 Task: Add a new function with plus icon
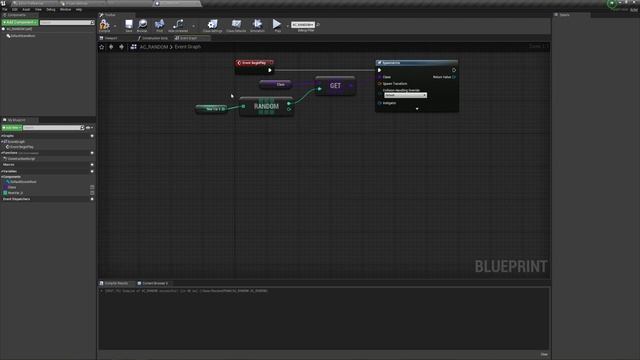coord(92,153)
